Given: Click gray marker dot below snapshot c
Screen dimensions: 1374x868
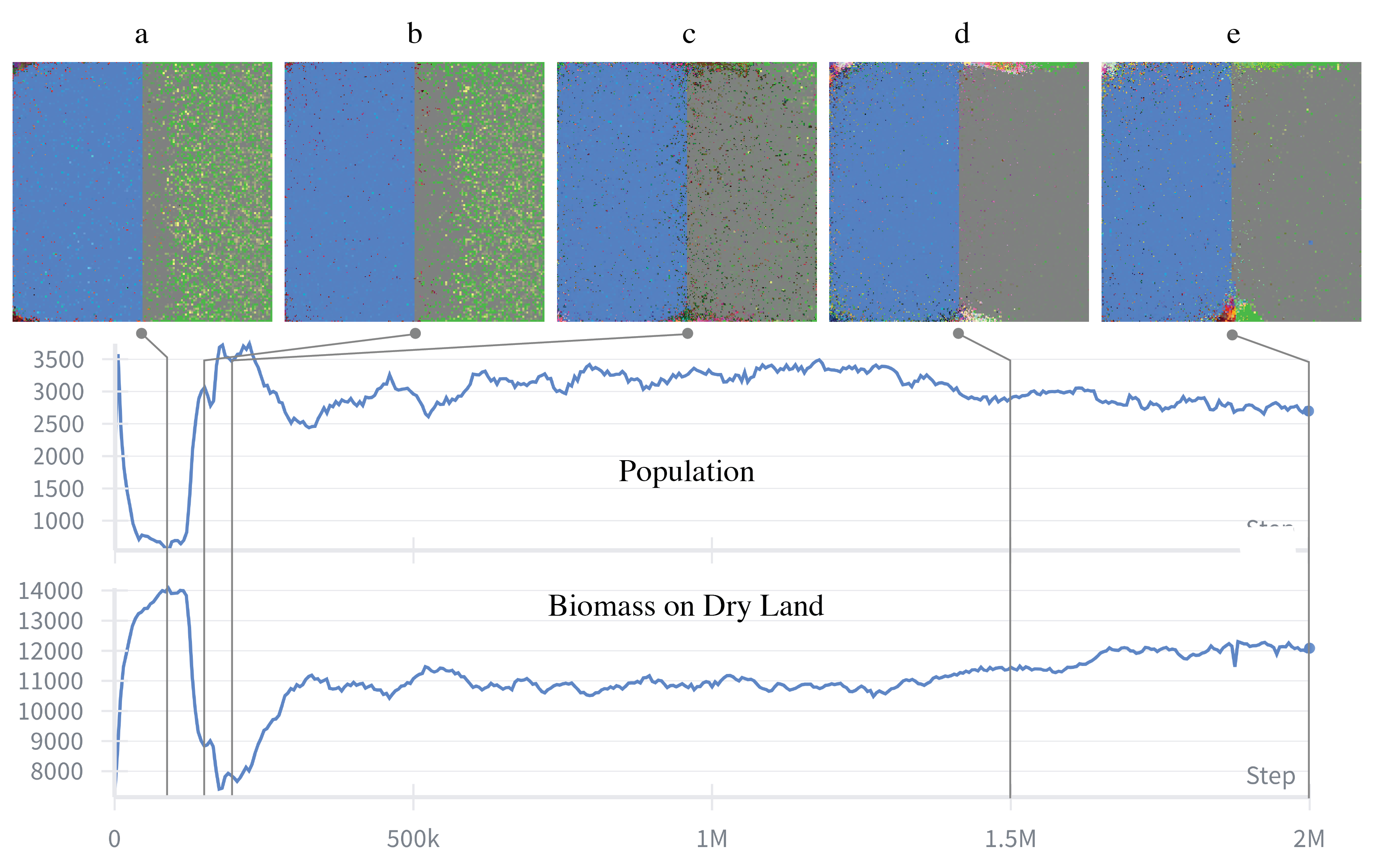Looking at the screenshot, I should pos(687,333).
